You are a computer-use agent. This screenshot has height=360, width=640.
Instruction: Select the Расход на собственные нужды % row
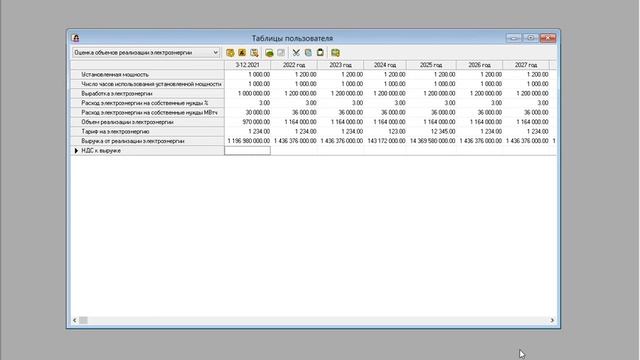click(147, 103)
